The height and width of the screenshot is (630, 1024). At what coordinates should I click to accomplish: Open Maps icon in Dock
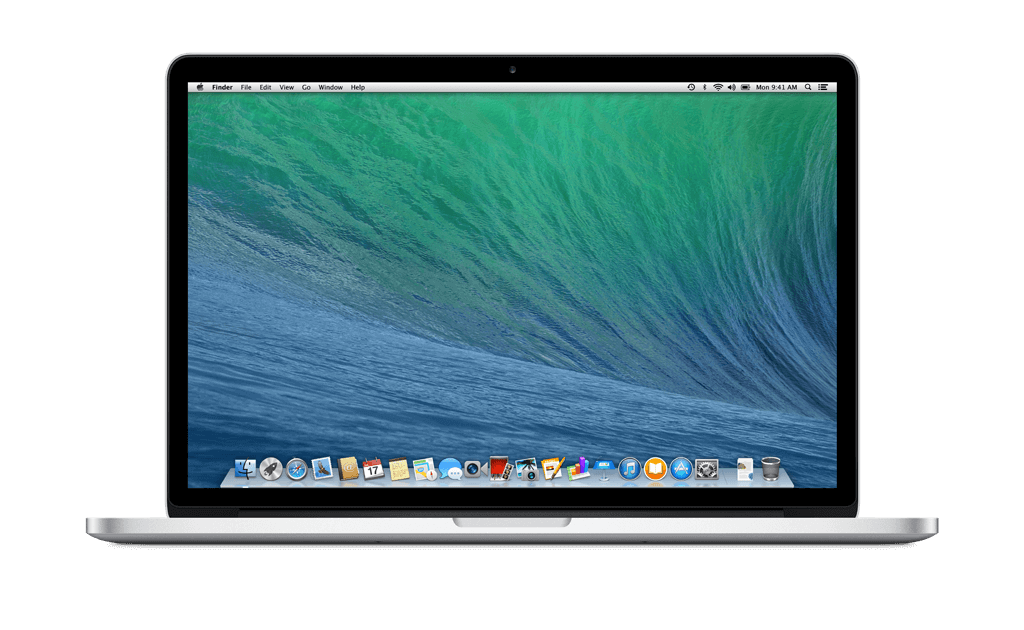tap(424, 469)
